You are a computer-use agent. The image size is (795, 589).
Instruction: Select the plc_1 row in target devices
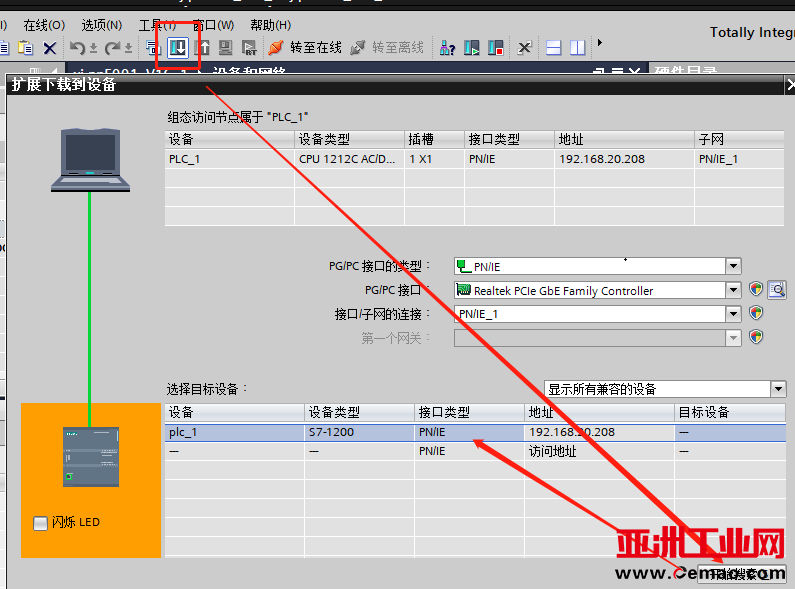click(x=475, y=432)
